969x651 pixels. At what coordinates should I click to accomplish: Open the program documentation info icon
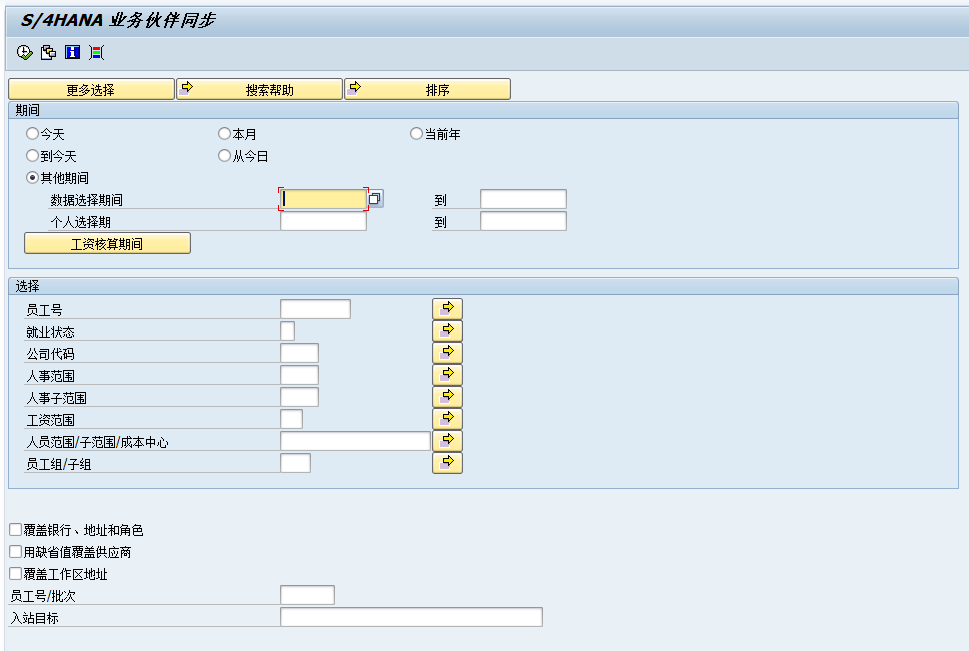[70, 52]
